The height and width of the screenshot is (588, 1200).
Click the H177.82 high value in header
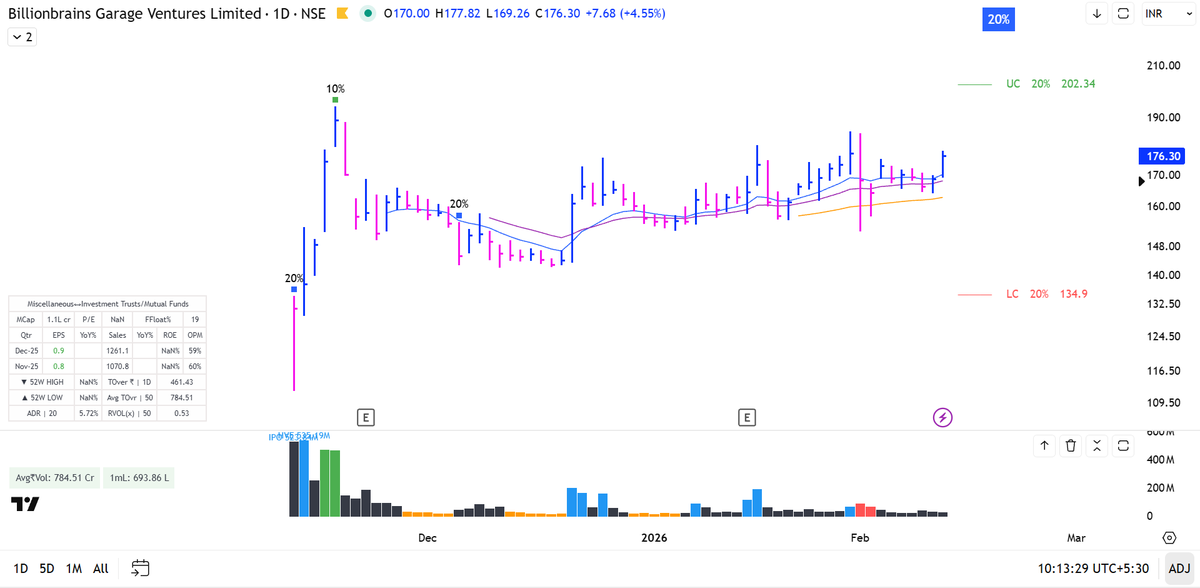click(x=456, y=14)
